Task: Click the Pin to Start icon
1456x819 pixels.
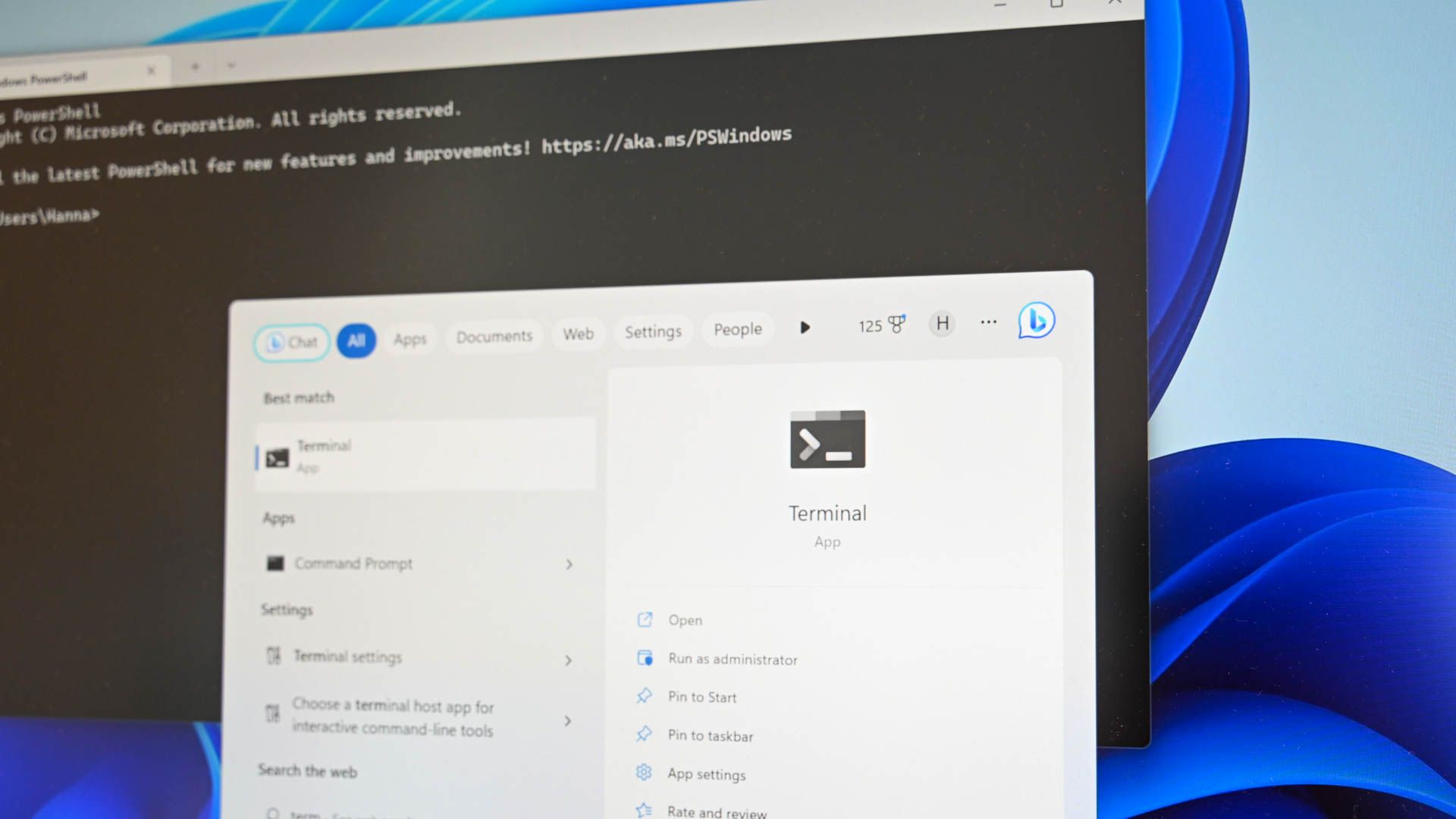Action: click(x=645, y=696)
